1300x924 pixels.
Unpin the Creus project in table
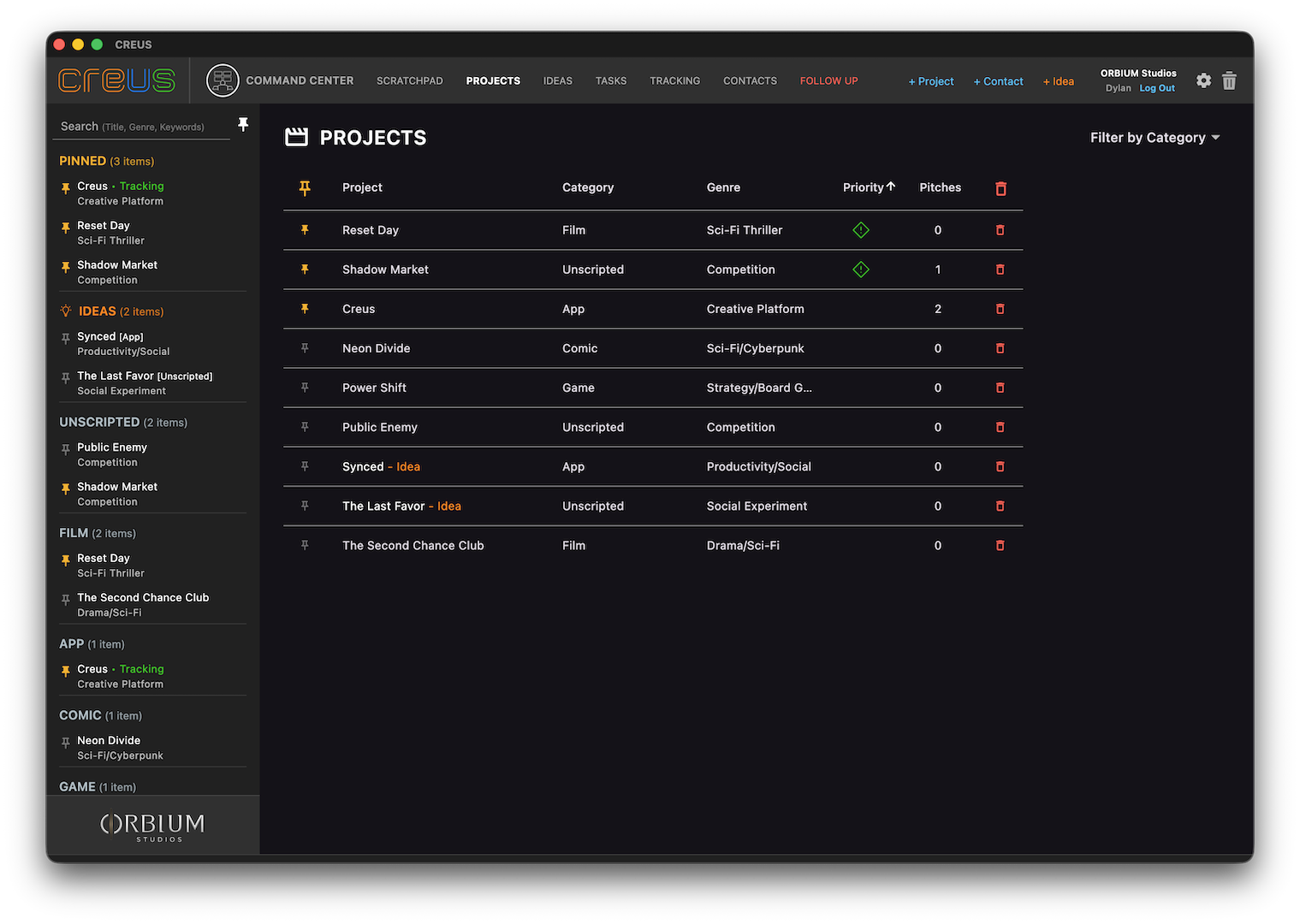[305, 309]
